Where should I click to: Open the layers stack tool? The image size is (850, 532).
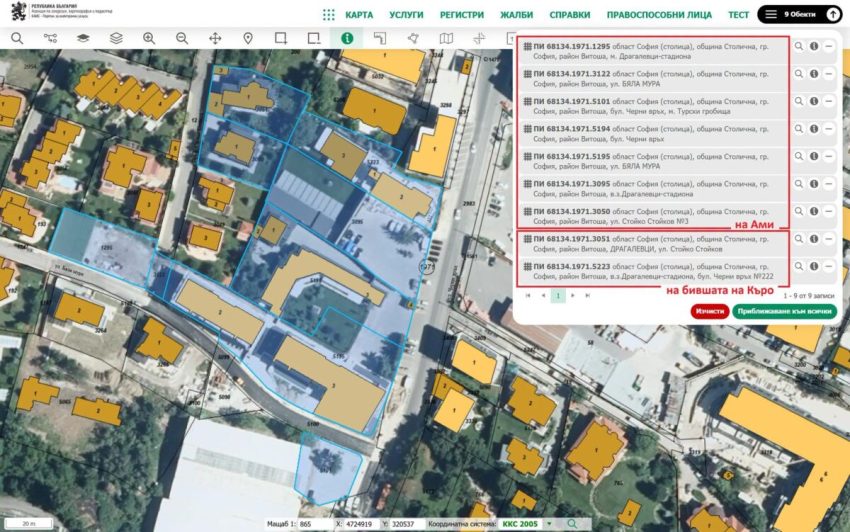pos(116,38)
